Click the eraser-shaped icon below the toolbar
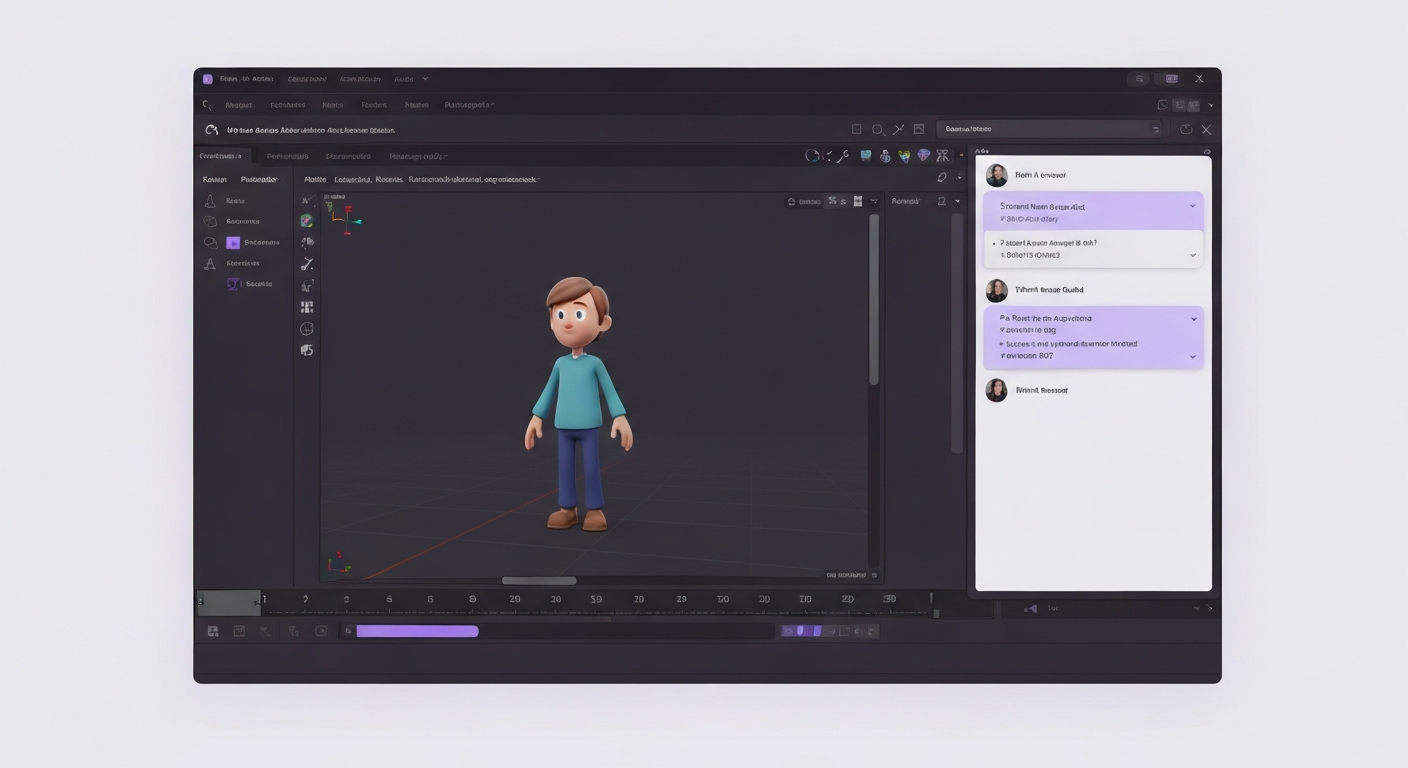The image size is (1408, 768). [x=941, y=178]
